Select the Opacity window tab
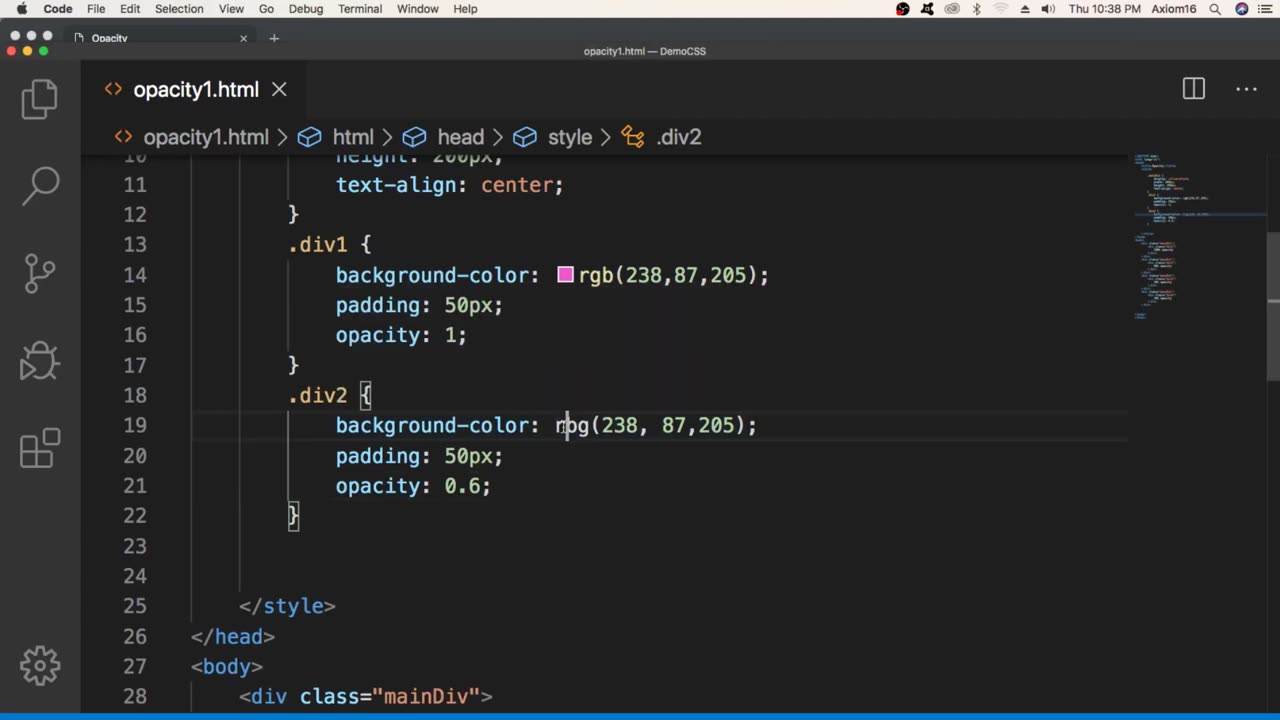 click(160, 38)
